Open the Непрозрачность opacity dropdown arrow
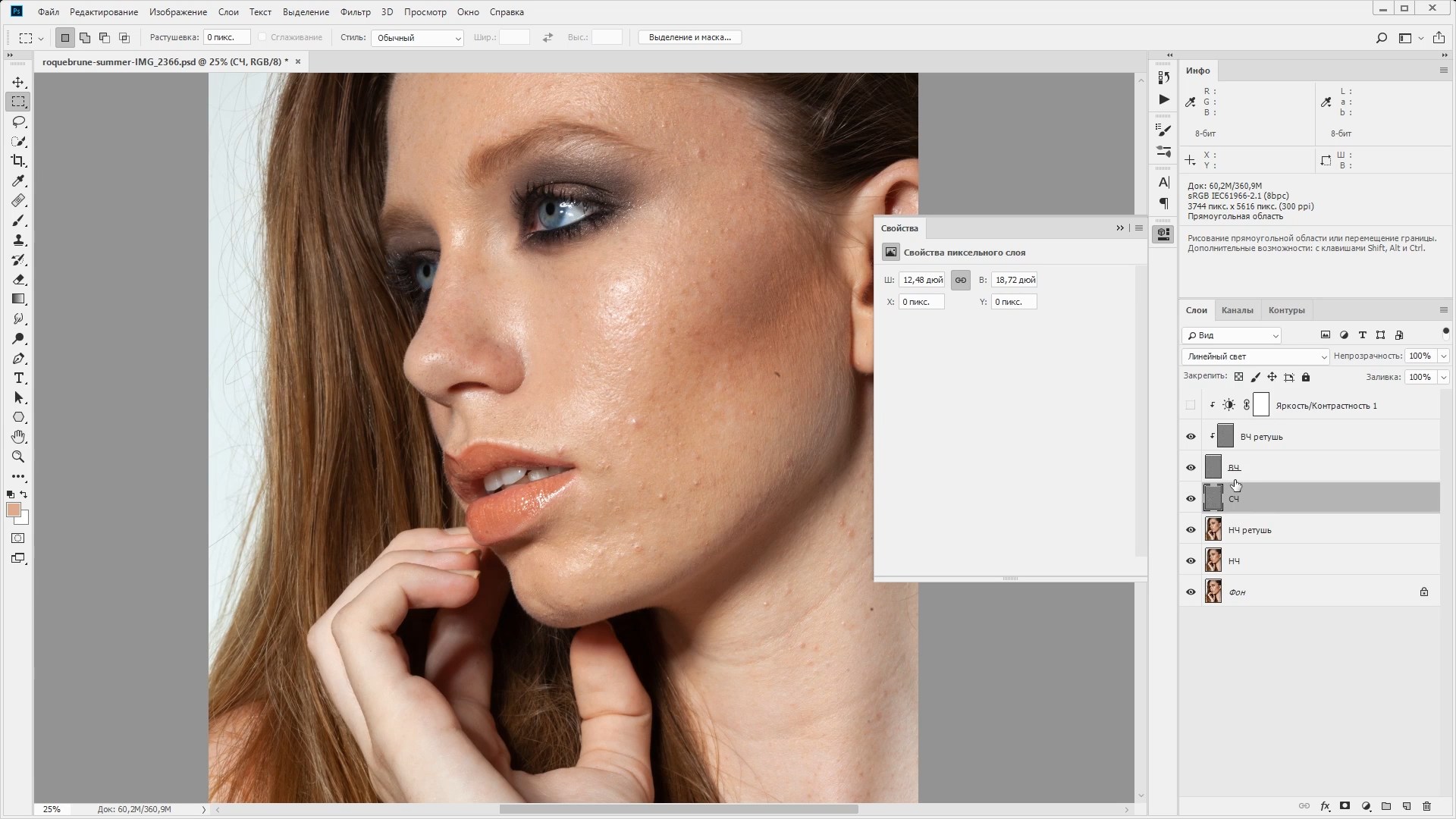The image size is (1456, 819). click(x=1443, y=356)
